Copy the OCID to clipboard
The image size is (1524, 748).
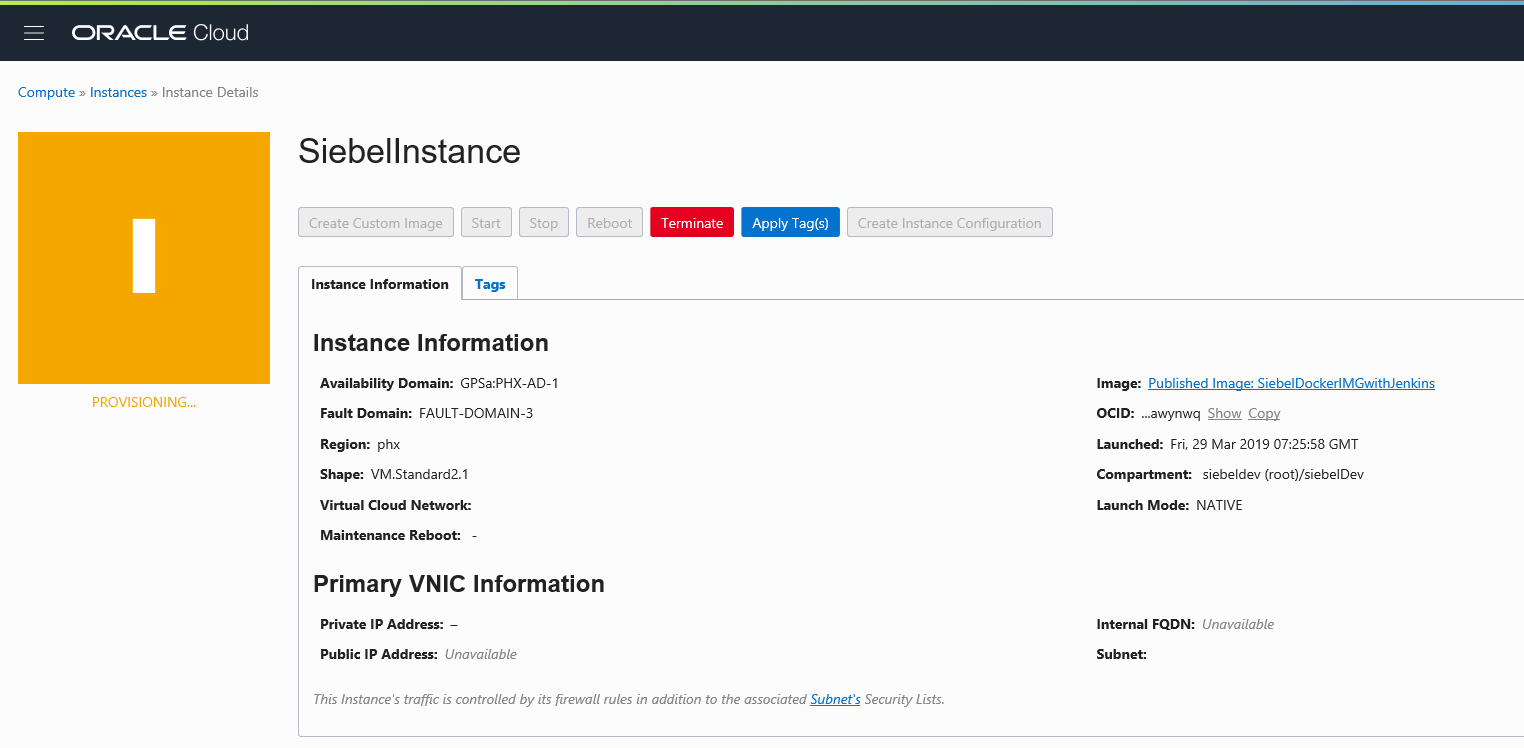[x=1263, y=412]
